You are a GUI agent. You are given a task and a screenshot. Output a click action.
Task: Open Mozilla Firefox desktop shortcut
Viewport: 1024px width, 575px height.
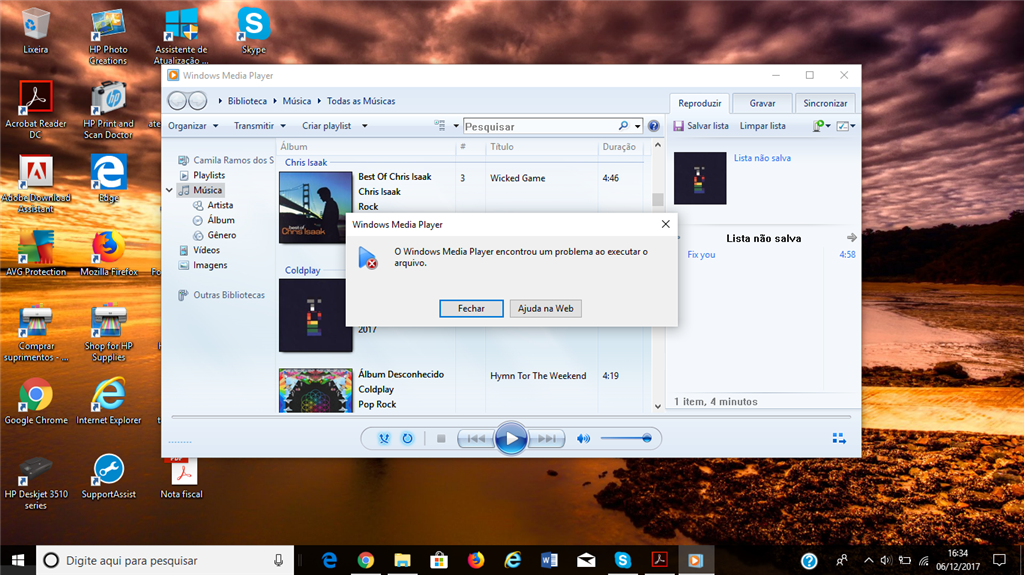click(x=108, y=254)
